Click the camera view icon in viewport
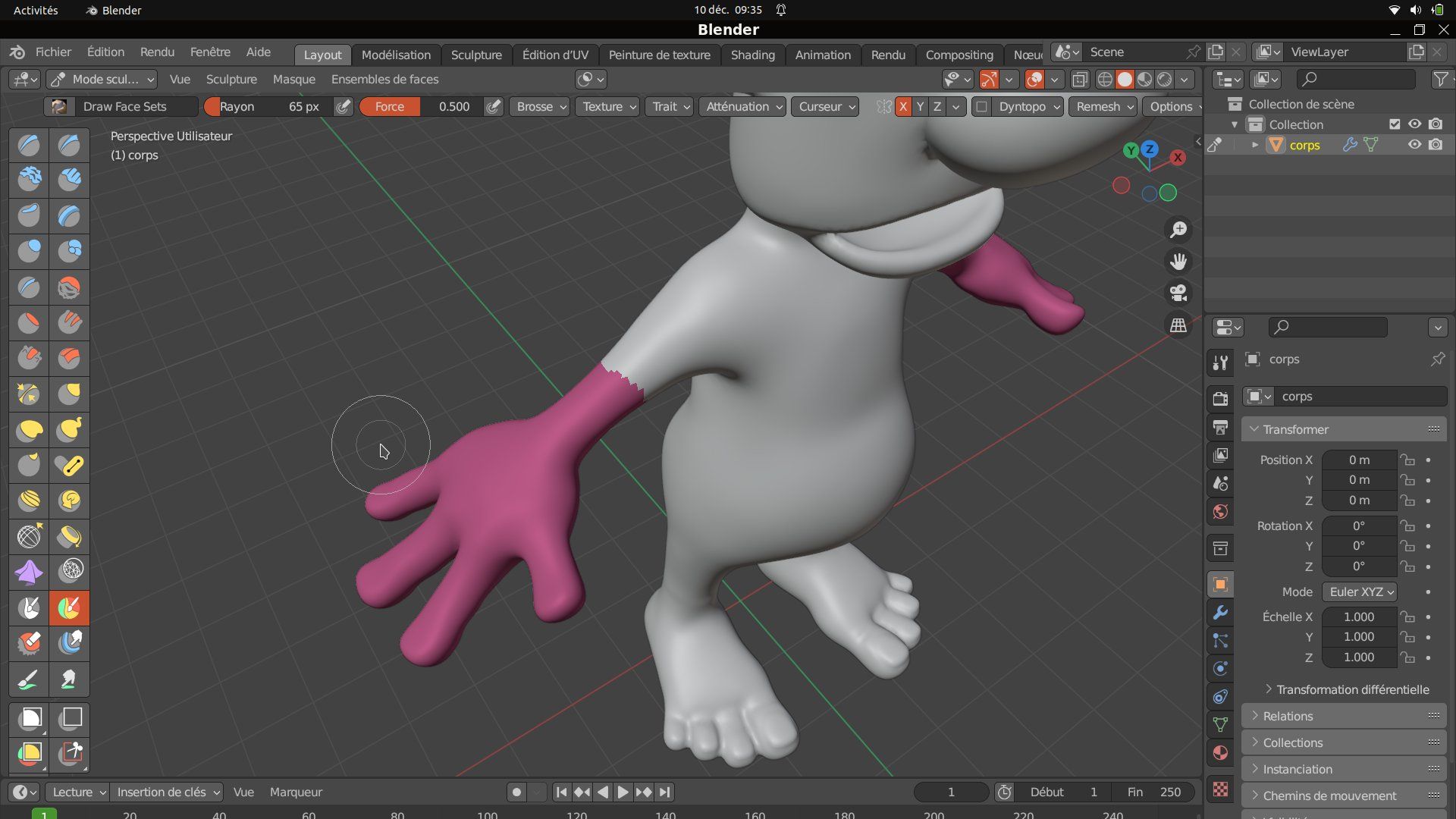This screenshot has width=1456, height=819. pyautogui.click(x=1178, y=293)
